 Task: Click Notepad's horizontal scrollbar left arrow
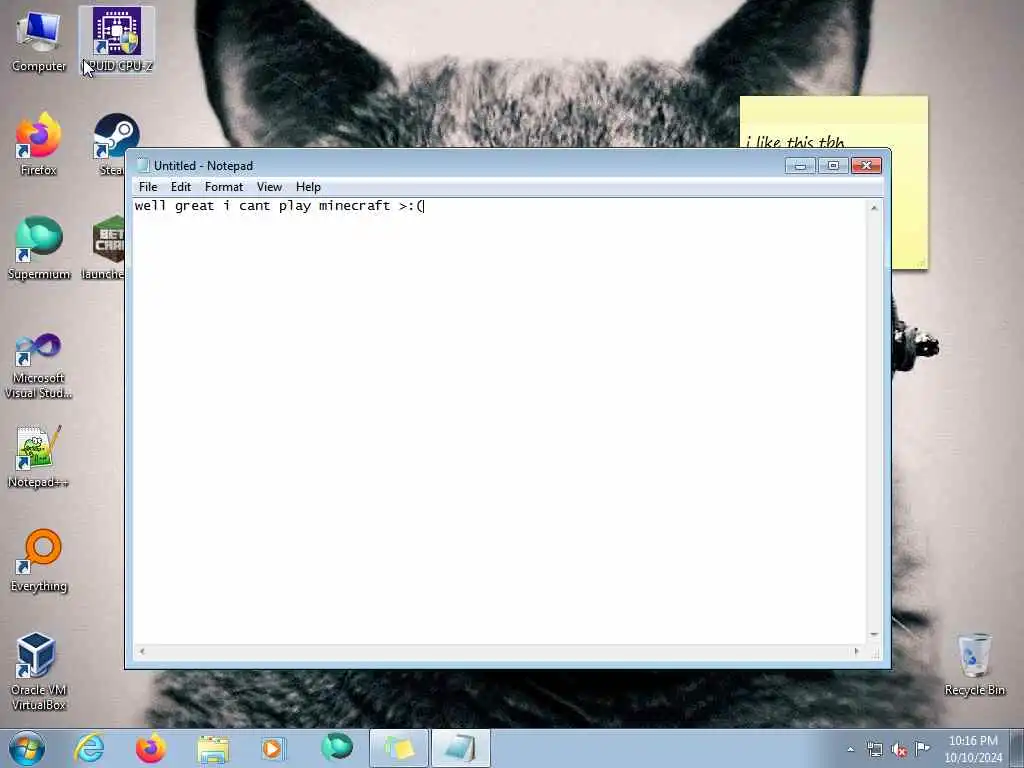coord(142,651)
